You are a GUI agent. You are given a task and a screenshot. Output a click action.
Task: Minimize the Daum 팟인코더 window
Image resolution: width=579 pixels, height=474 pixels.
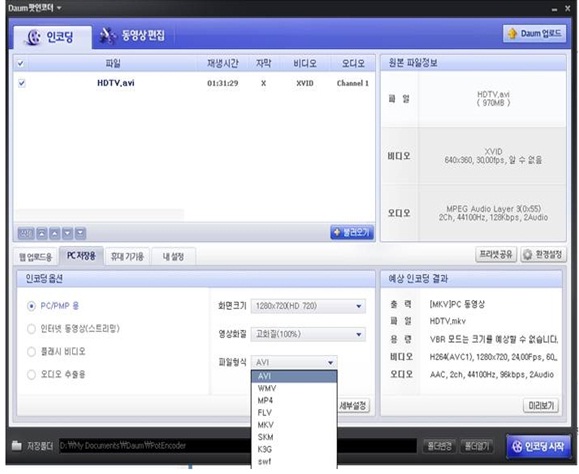(554, 9)
